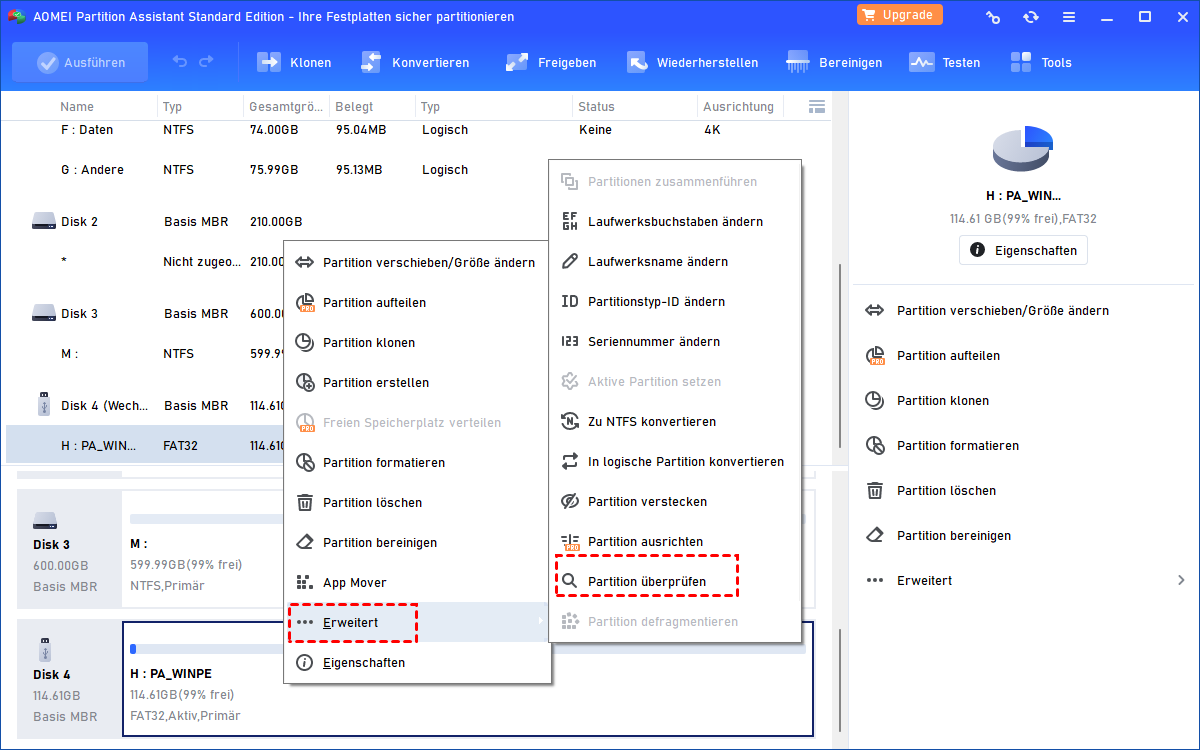Click the Ausführen apply button
The height and width of the screenshot is (750, 1200).
pyautogui.click(x=80, y=62)
